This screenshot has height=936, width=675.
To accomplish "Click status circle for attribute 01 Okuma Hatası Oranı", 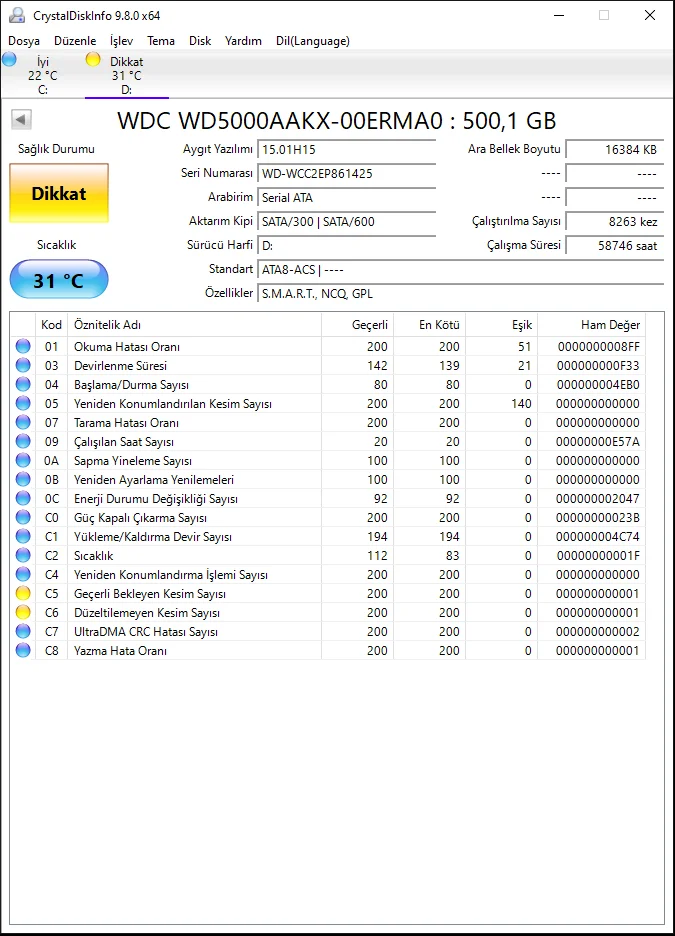I will coord(23,346).
